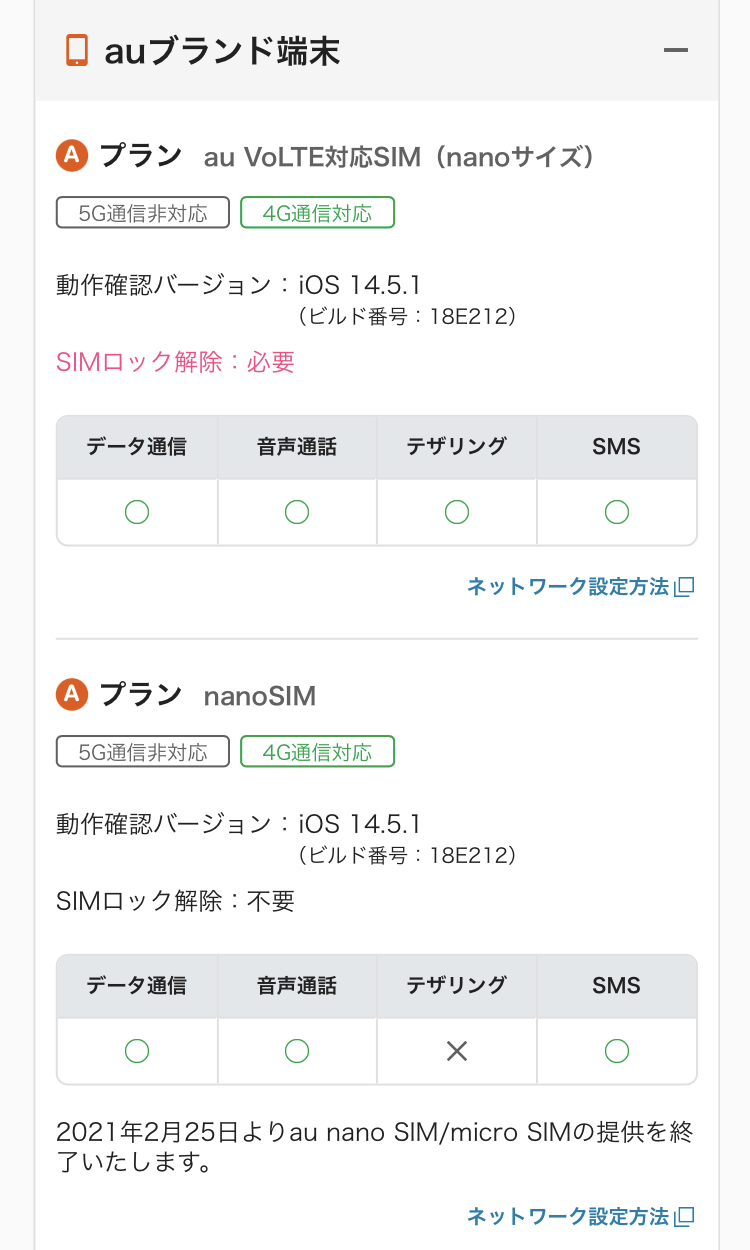The width and height of the screenshot is (750, 1250).
Task: Click the X mark under テザリング for nanoSIM
Action: (457, 1051)
